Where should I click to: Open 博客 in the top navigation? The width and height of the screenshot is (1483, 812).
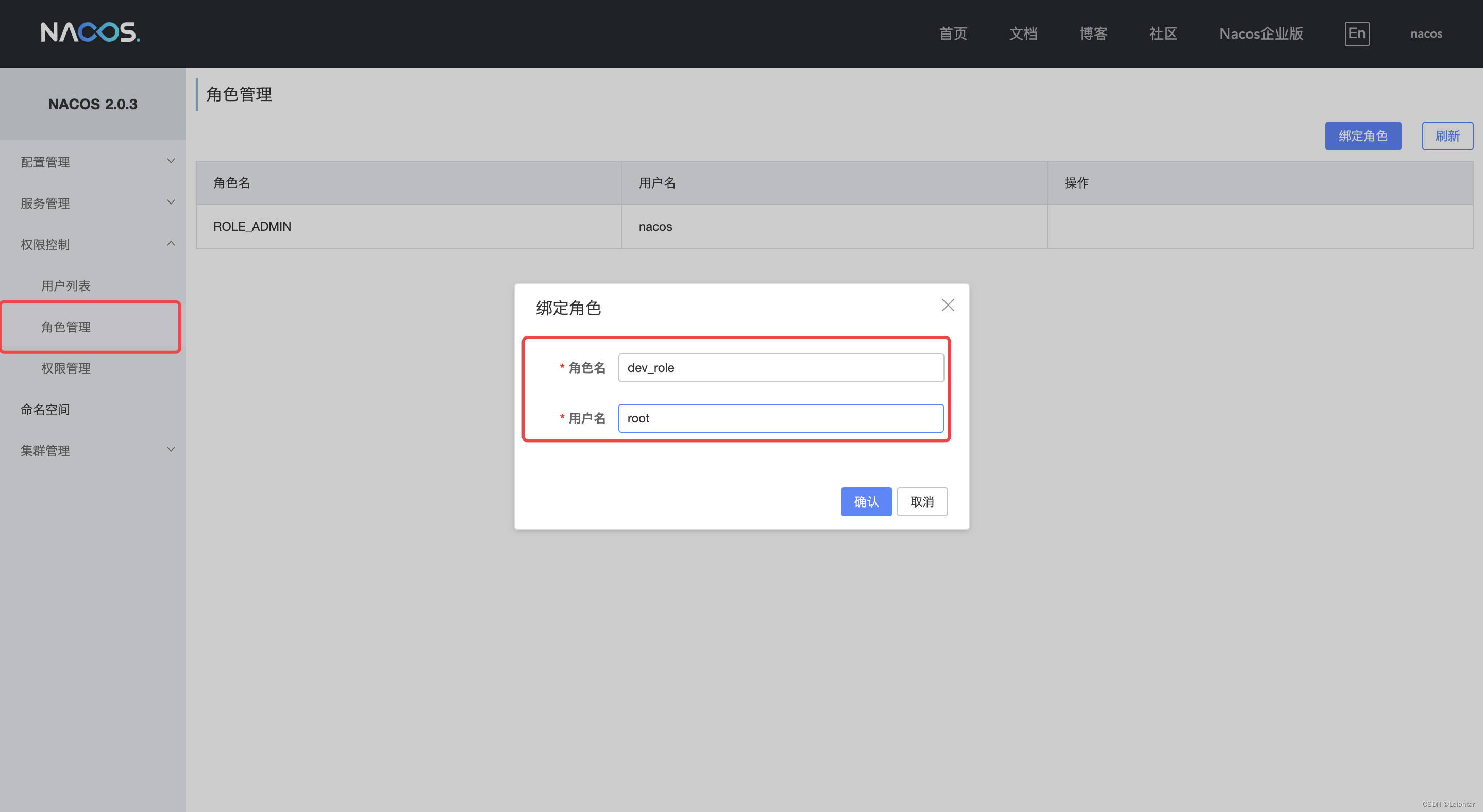pyautogui.click(x=1093, y=33)
